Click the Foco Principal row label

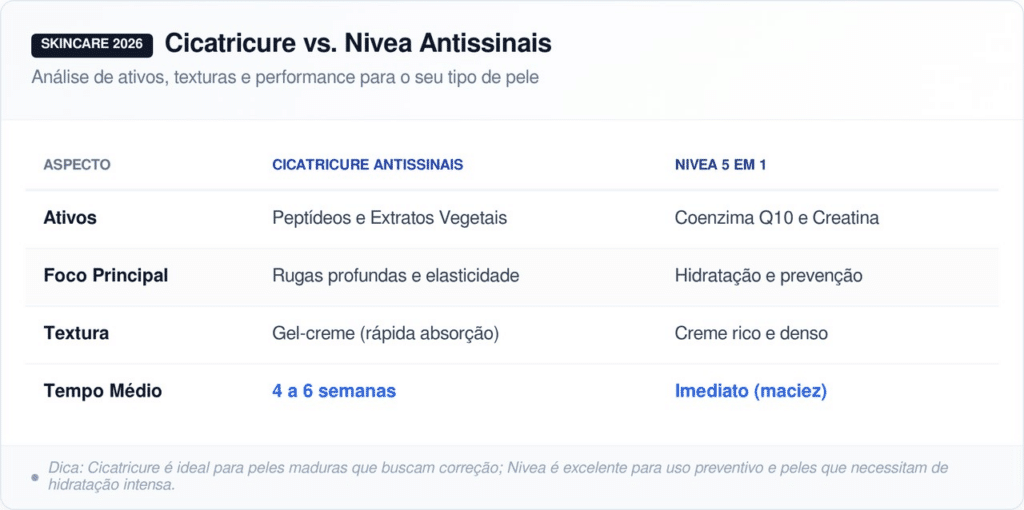click(106, 276)
